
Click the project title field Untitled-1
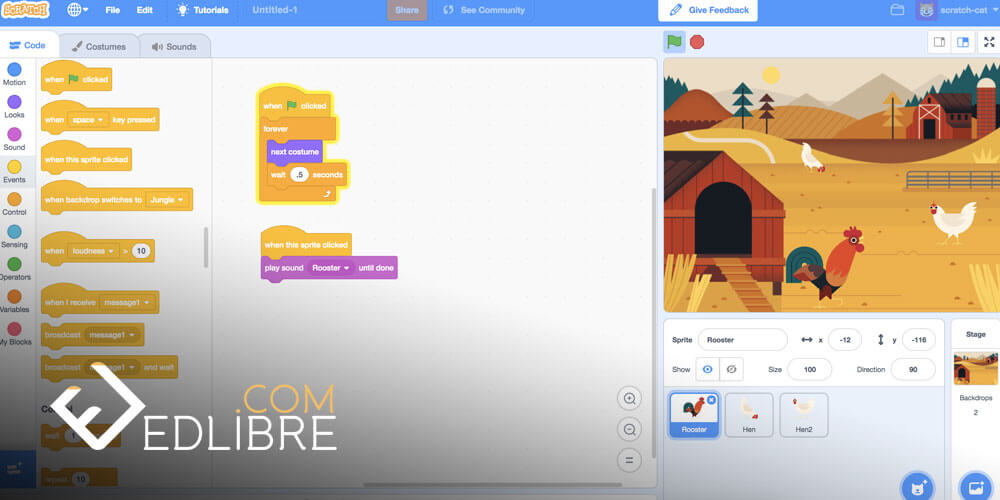point(275,10)
